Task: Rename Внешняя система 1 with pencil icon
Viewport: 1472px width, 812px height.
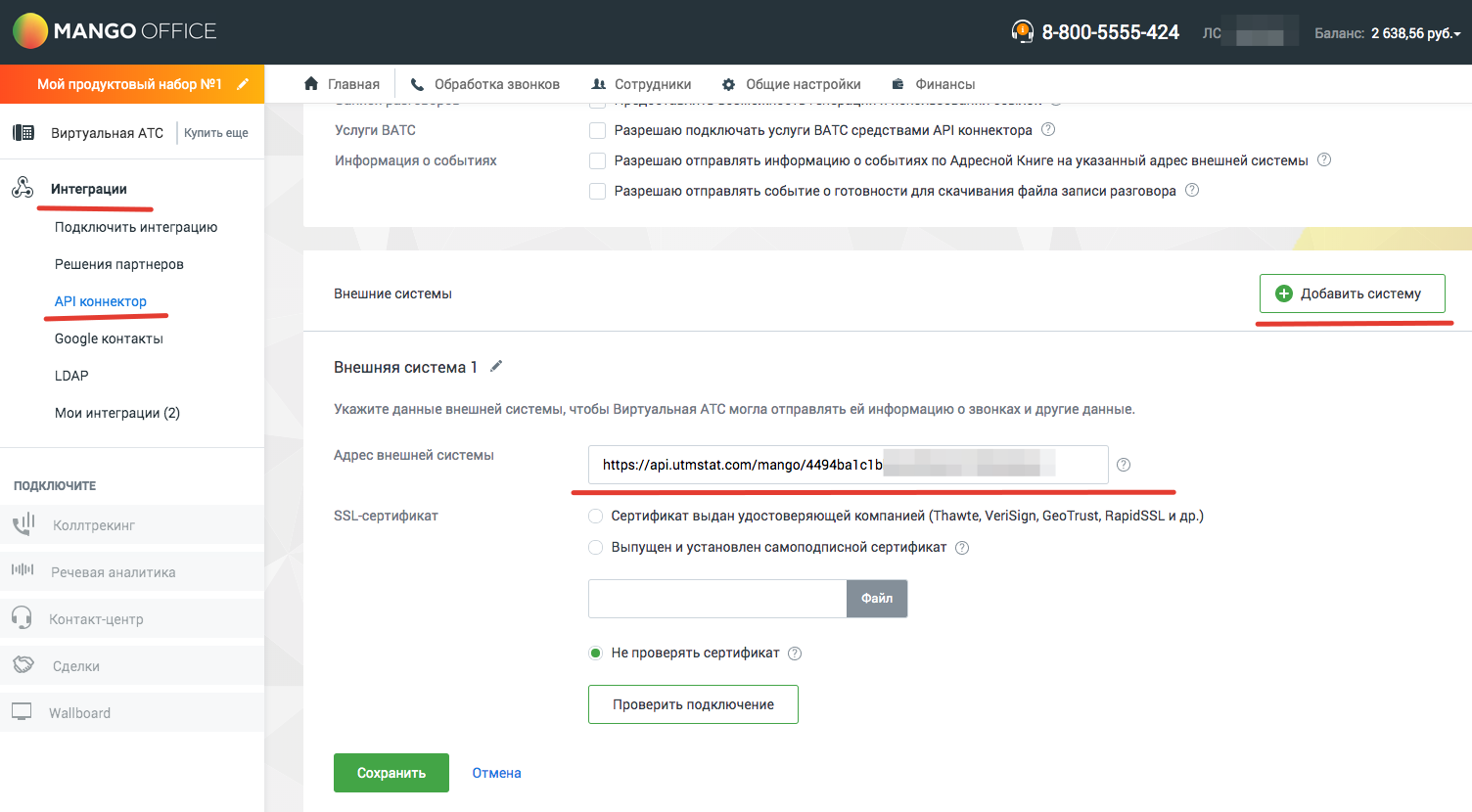Action: pyautogui.click(x=496, y=366)
